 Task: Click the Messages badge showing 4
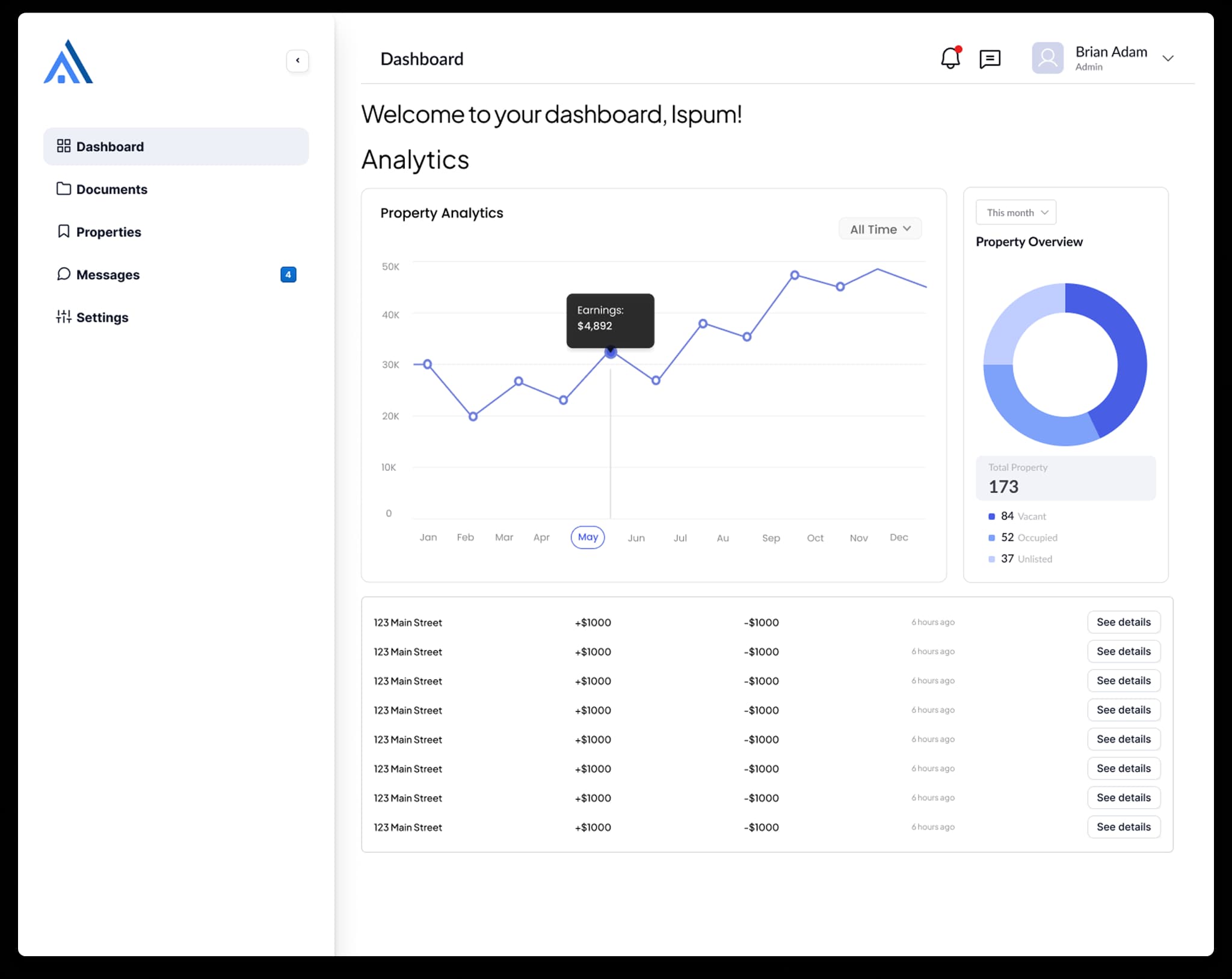[x=288, y=274]
